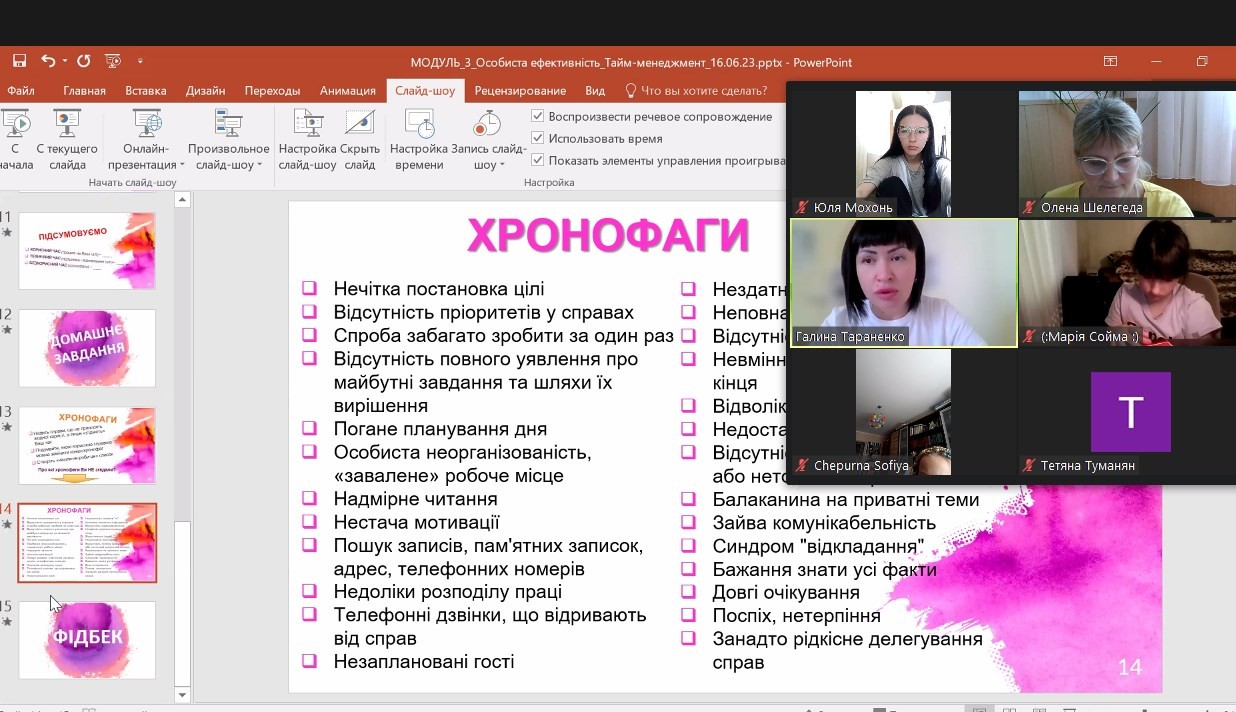Viewport: 1236px width, 712px height.
Task: Uncheck 'Воспроизвести речевое сопровождение' checkbox
Action: pos(538,116)
